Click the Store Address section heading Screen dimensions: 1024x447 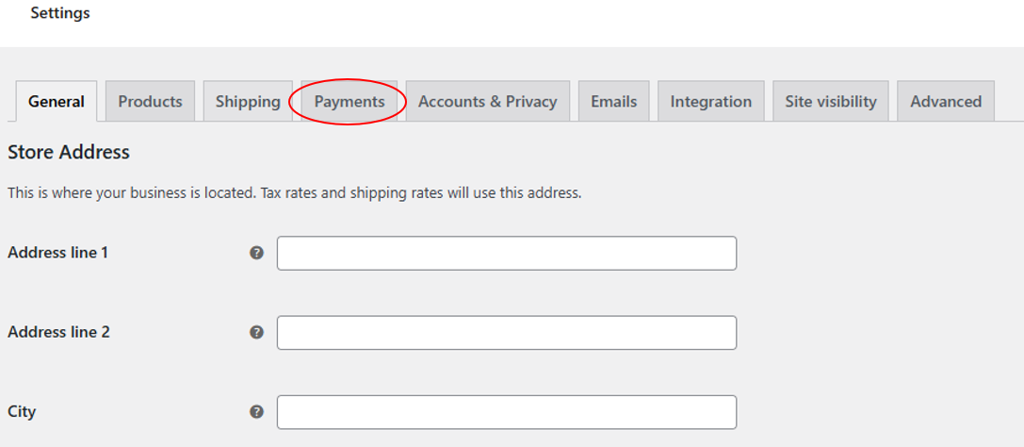coord(68,153)
